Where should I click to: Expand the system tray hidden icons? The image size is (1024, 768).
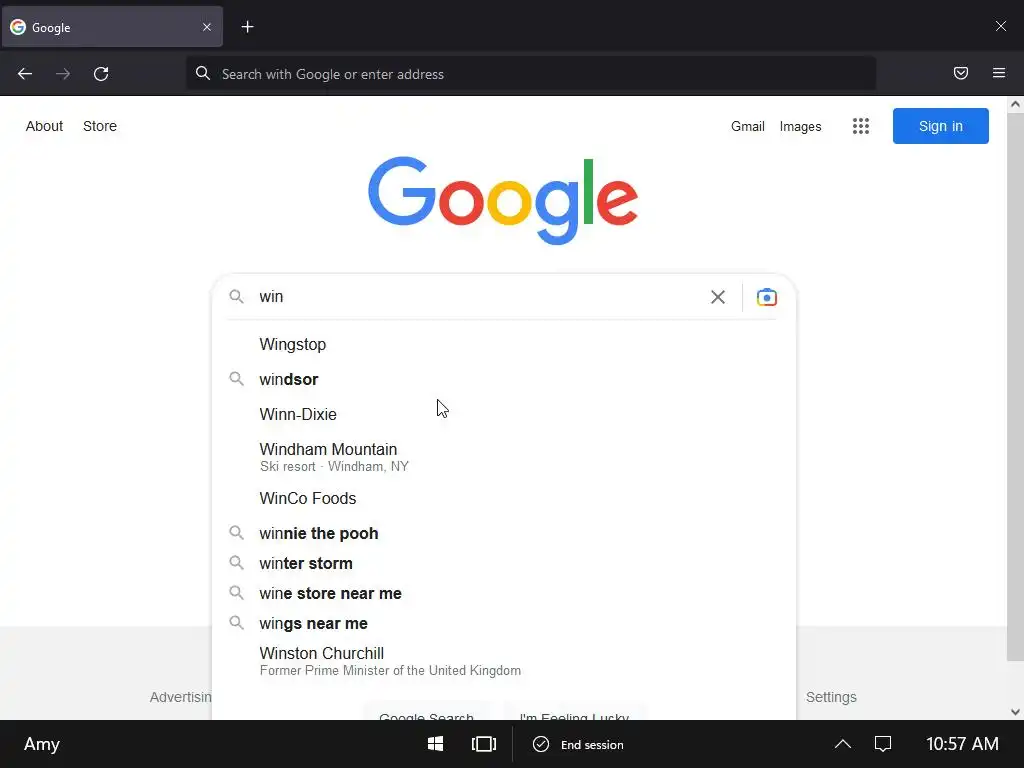pos(842,744)
